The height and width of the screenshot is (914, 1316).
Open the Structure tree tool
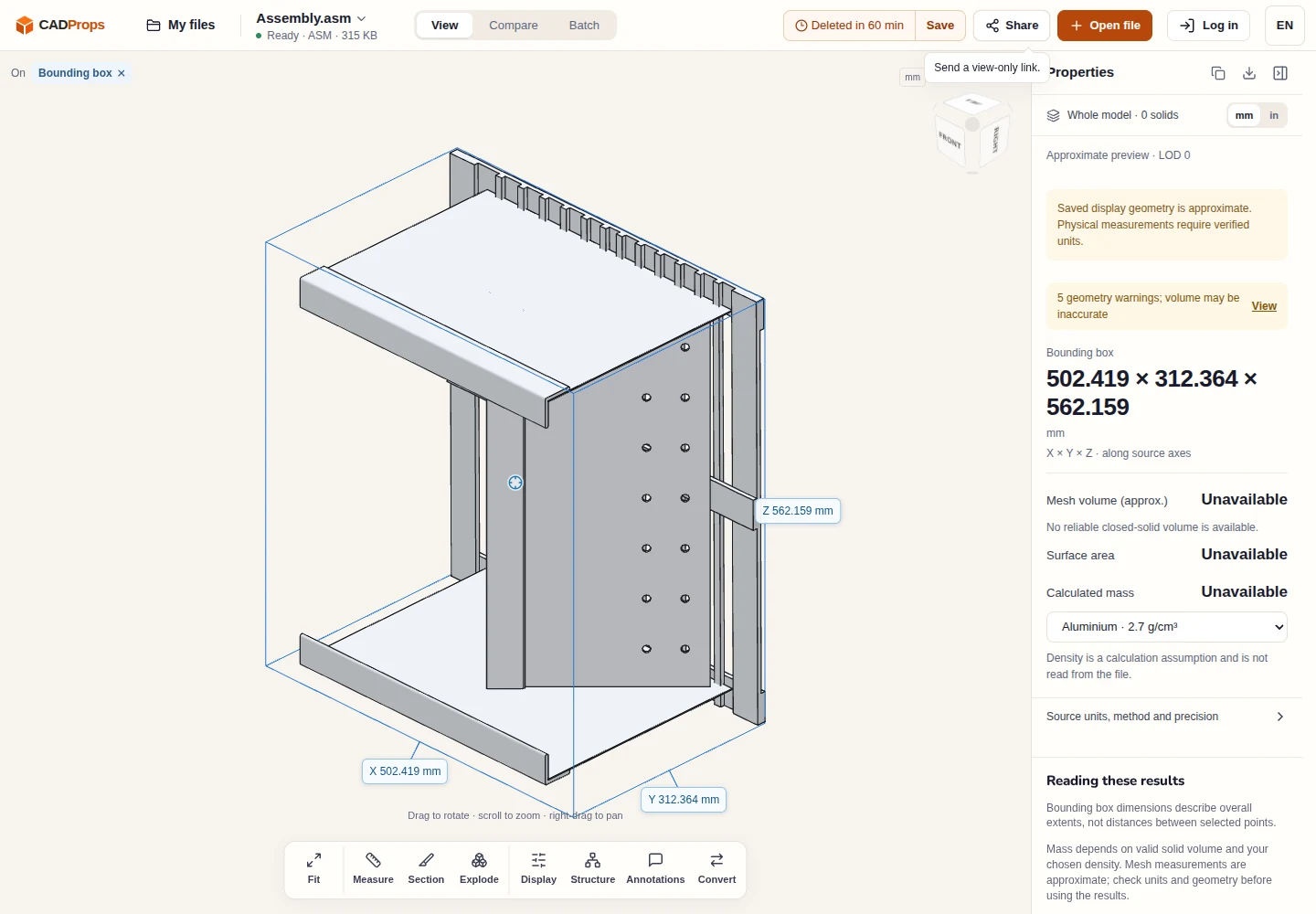click(x=592, y=868)
